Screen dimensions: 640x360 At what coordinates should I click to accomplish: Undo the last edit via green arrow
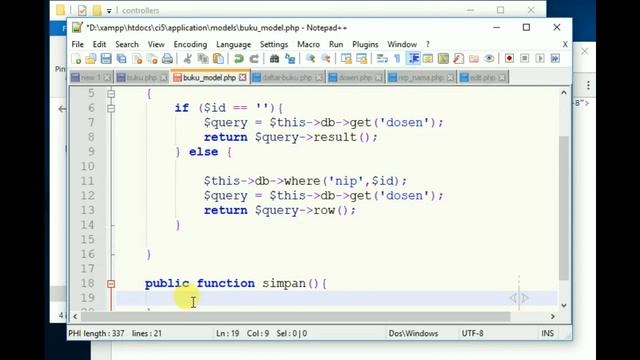click(x=238, y=59)
